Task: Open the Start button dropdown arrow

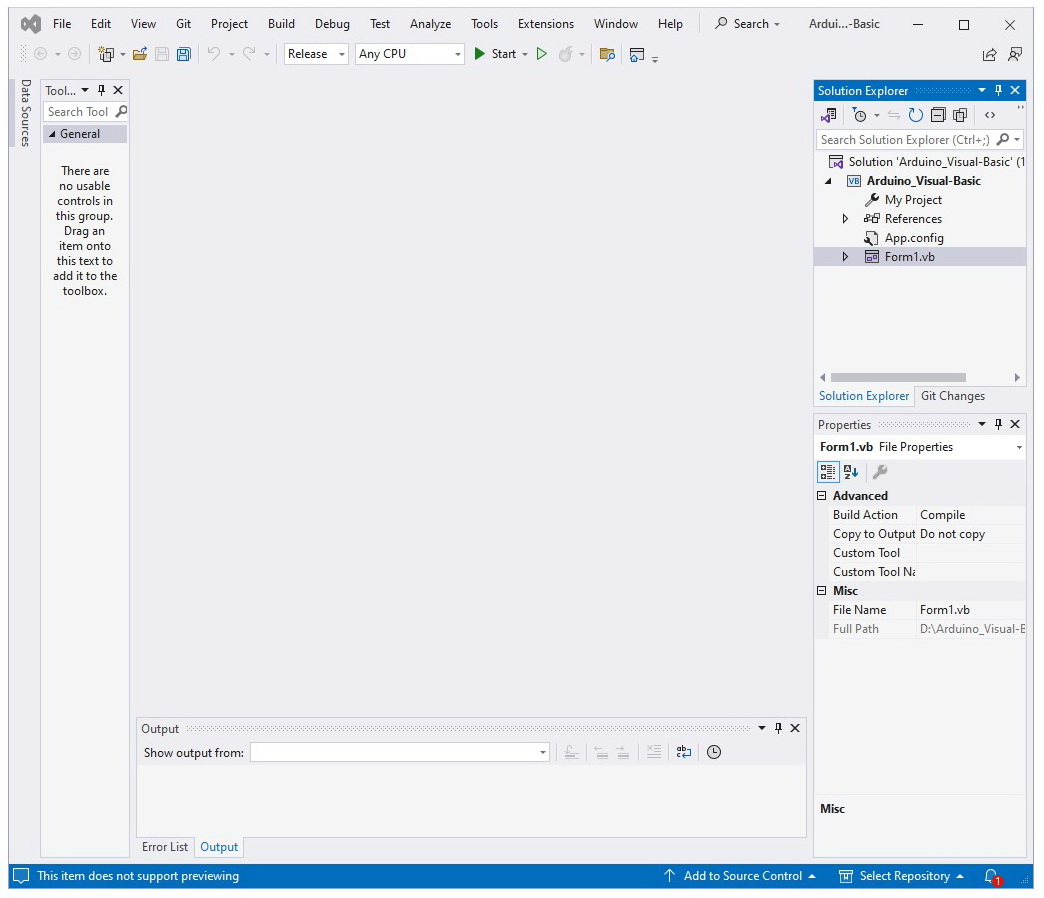Action: [524, 54]
